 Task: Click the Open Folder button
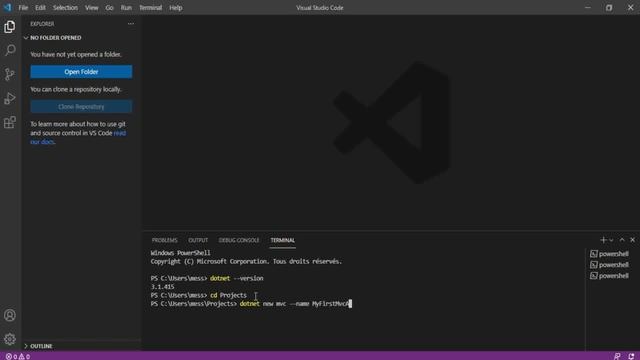click(81, 72)
